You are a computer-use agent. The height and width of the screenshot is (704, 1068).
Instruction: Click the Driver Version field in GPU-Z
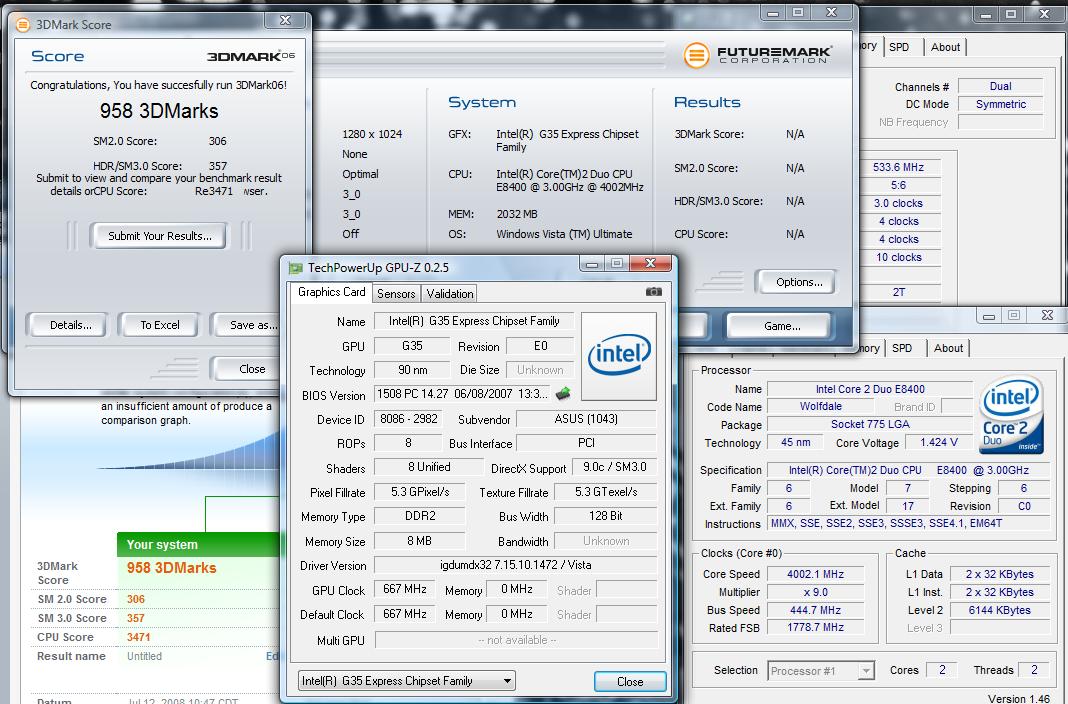[516, 564]
